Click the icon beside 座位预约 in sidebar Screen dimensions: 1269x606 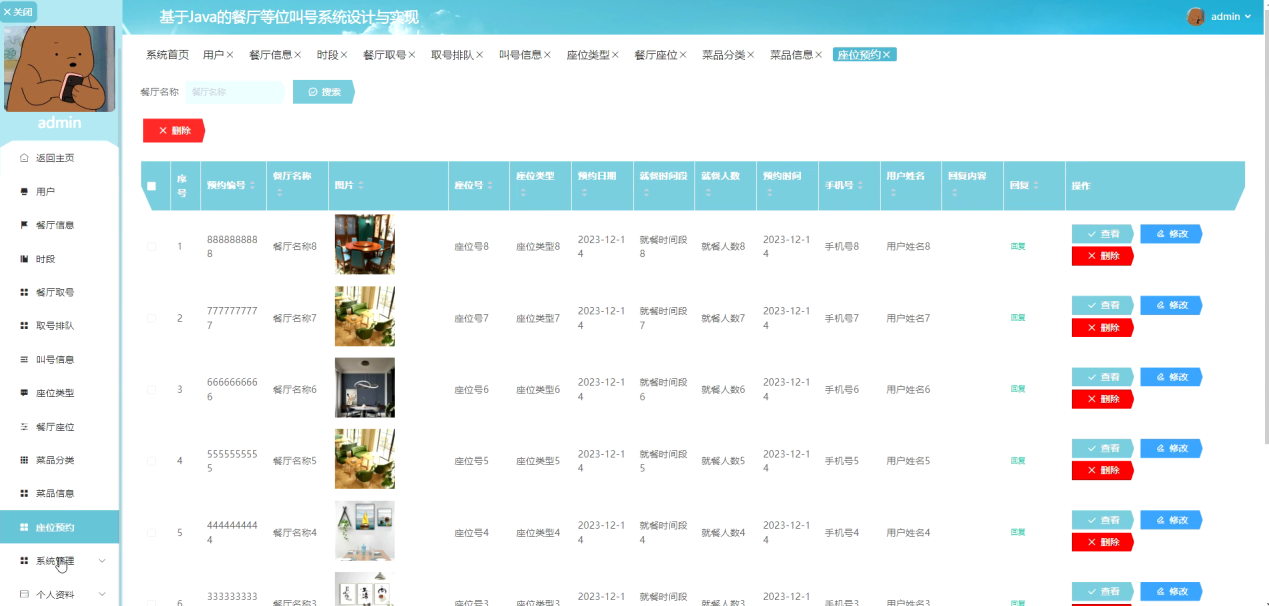24,527
